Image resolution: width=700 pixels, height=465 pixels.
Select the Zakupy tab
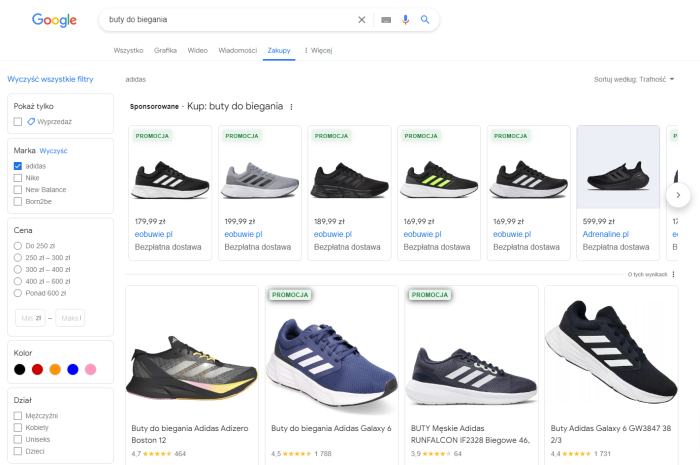pyautogui.click(x=279, y=50)
